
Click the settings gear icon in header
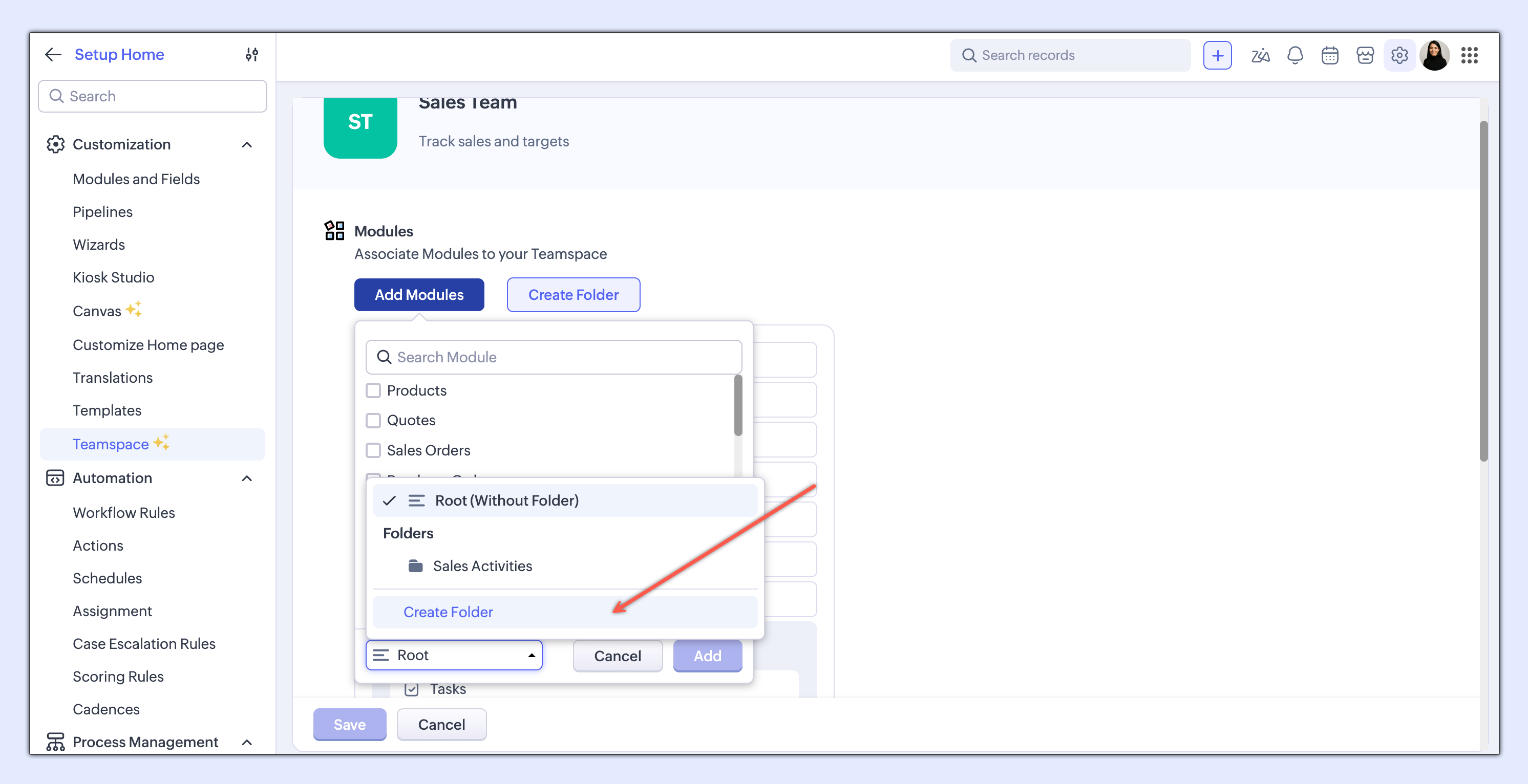1399,55
